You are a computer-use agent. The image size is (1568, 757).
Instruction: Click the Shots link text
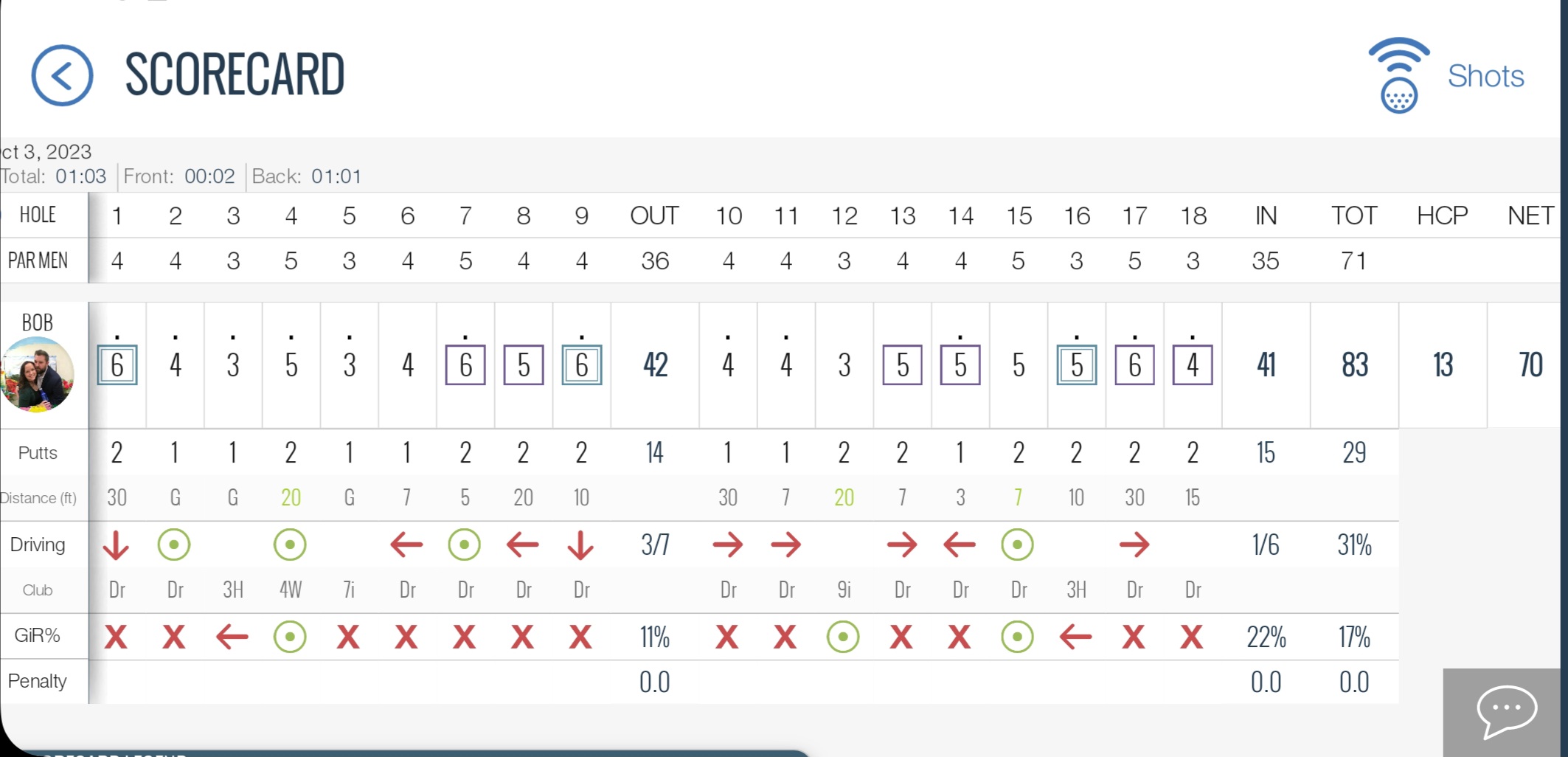1485,76
